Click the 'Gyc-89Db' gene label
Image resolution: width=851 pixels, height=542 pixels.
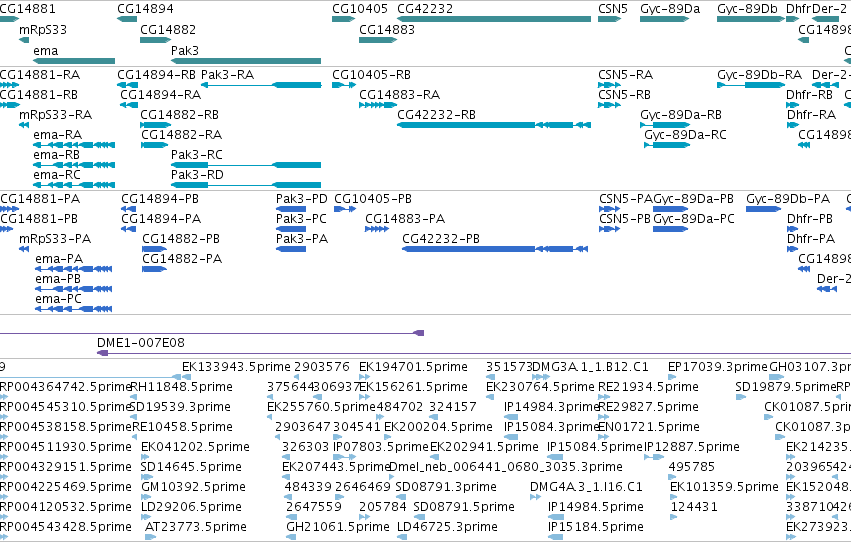tap(747, 9)
